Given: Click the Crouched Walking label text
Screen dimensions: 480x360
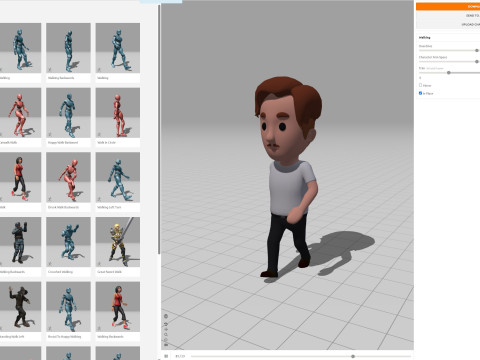Looking at the screenshot, I should [x=60, y=272].
